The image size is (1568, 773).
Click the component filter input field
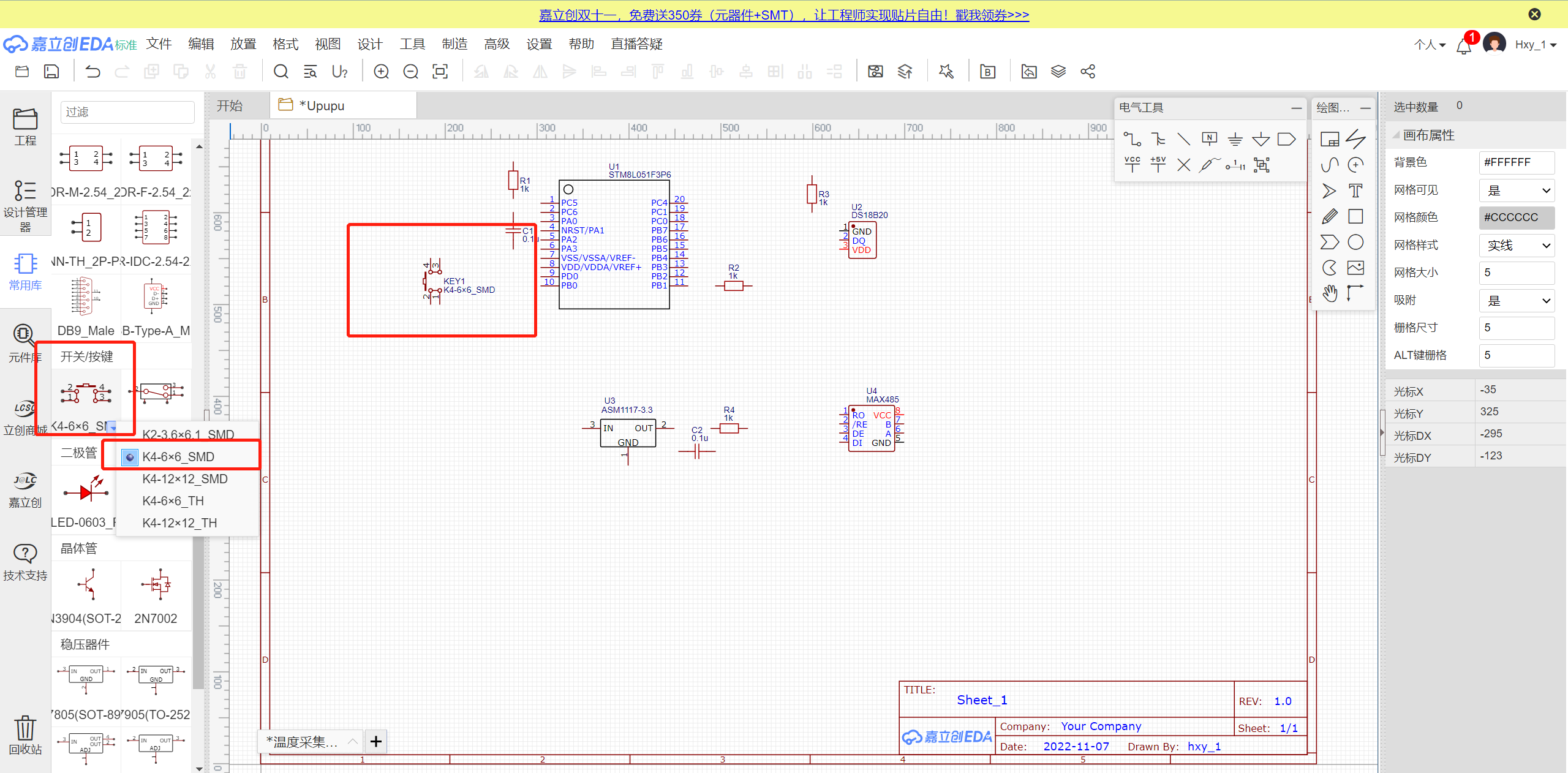point(127,112)
